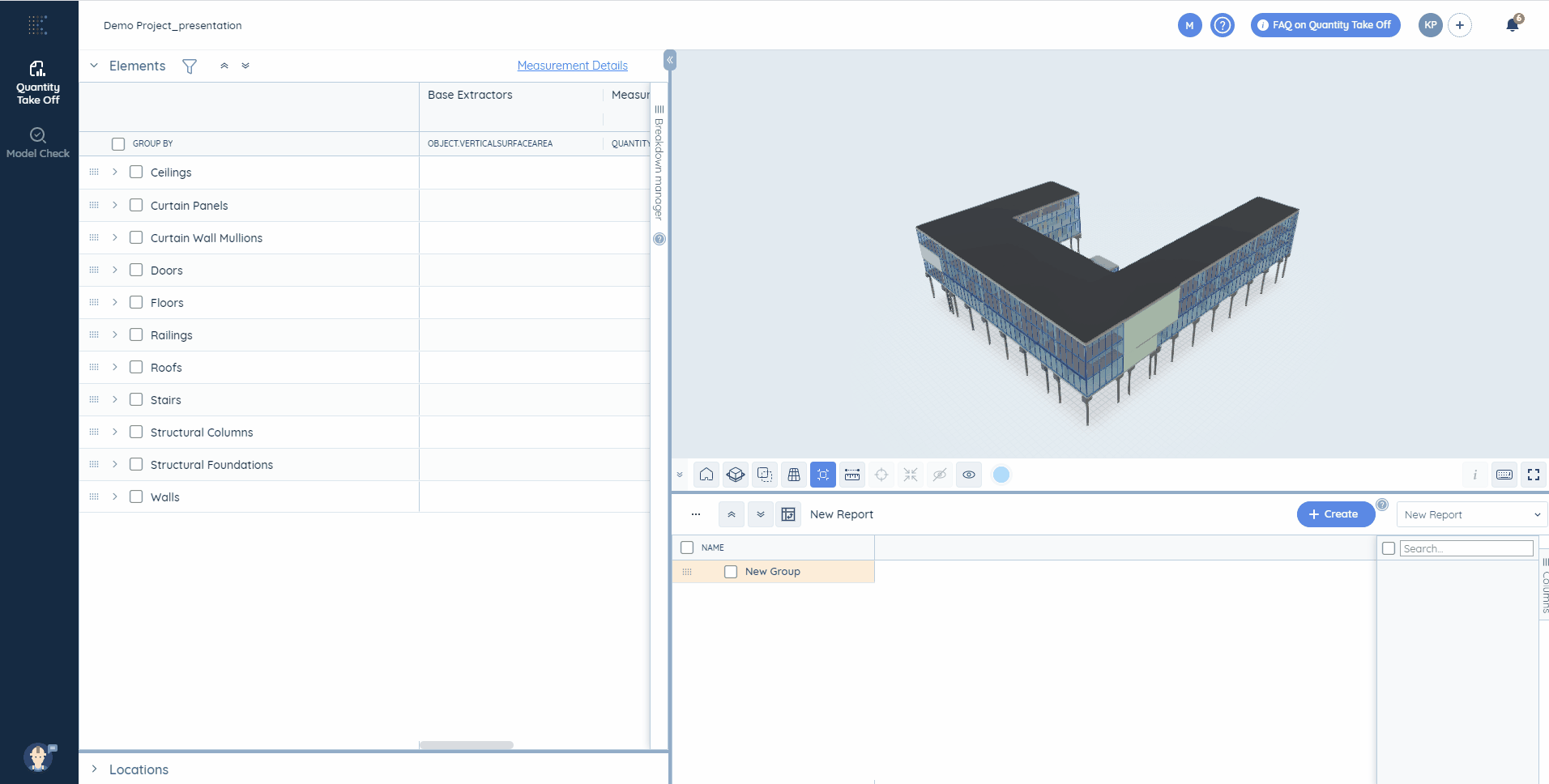Open report three-dots menu
The image size is (1549, 784).
click(x=696, y=514)
